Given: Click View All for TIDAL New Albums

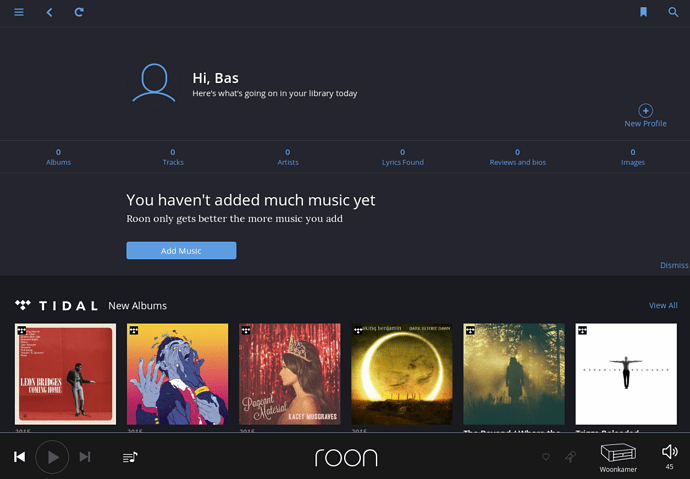Looking at the screenshot, I should [x=663, y=305].
